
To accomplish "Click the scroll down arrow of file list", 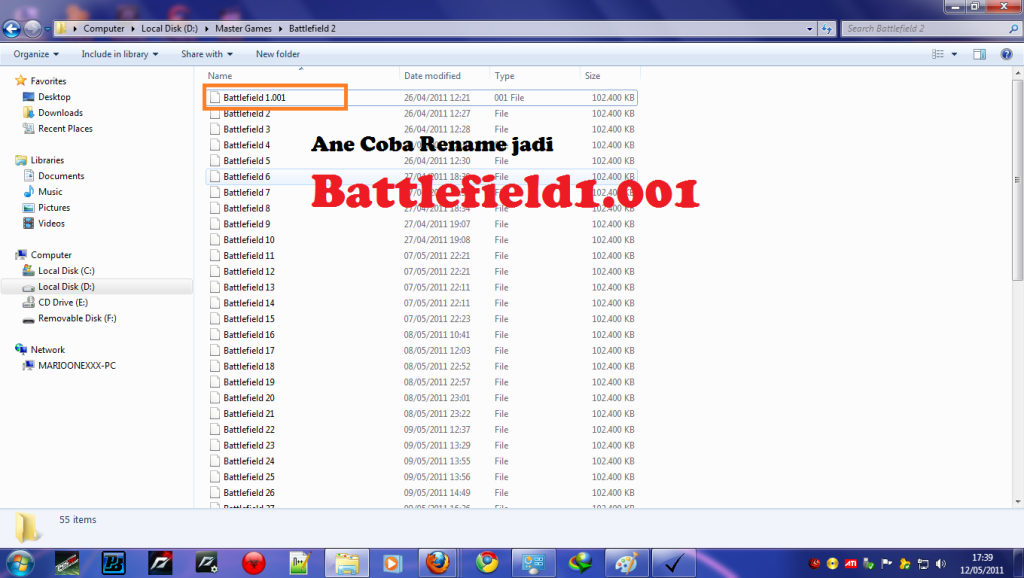I will [x=1017, y=502].
